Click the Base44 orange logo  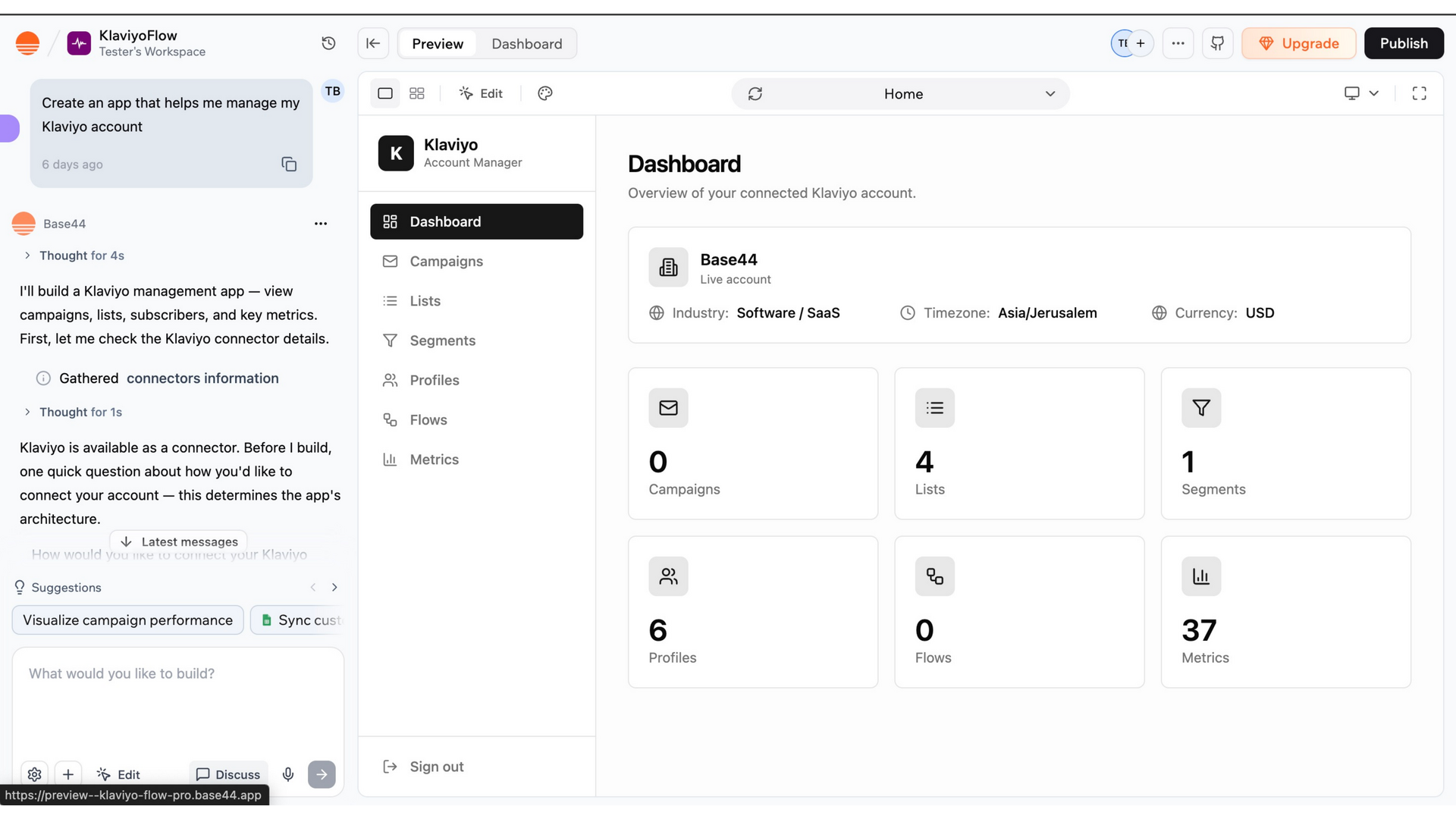[x=27, y=43]
